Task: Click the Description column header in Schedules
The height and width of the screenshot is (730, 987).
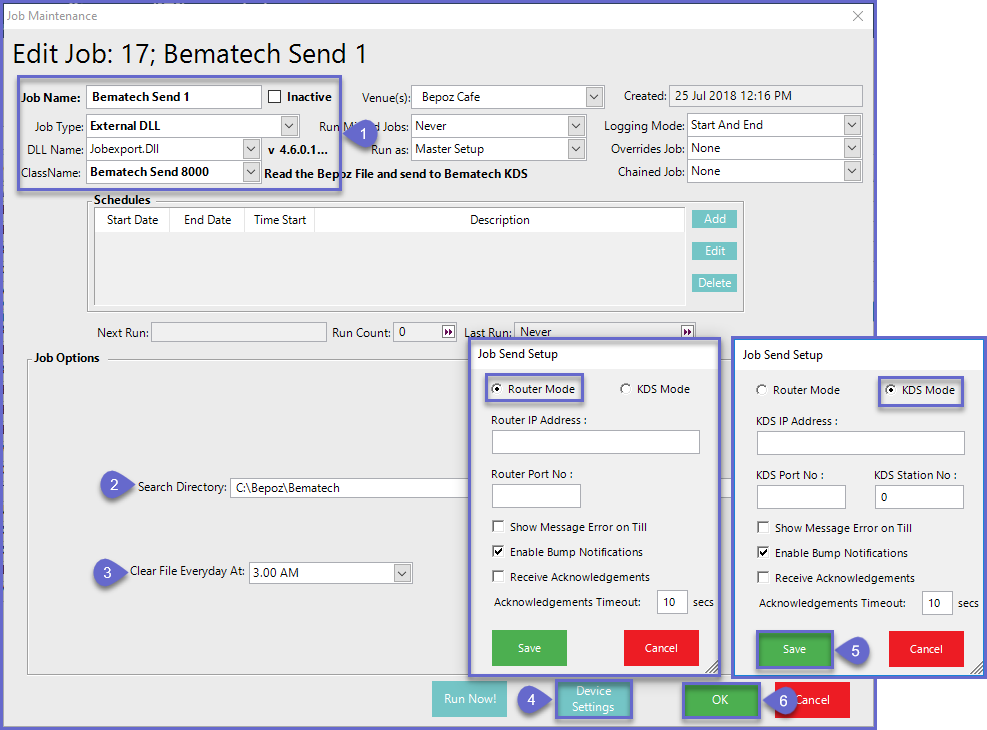Action: [x=499, y=220]
